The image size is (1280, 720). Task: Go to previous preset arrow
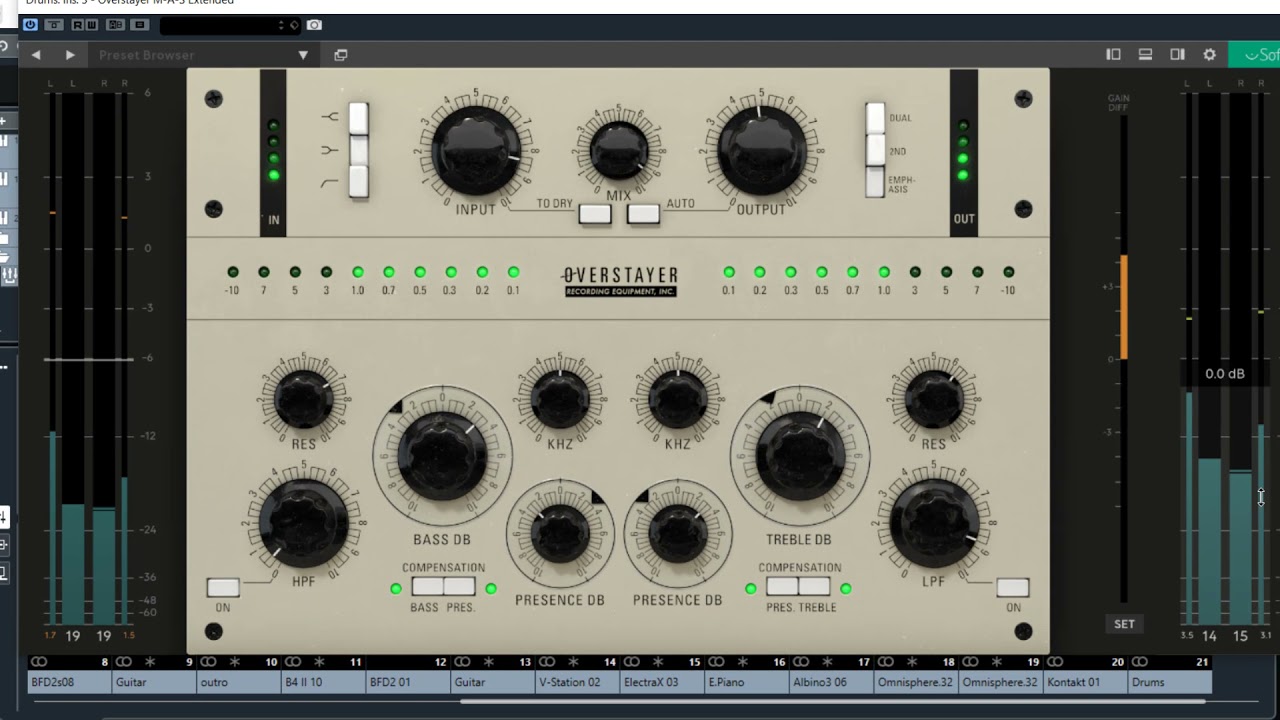tap(36, 55)
